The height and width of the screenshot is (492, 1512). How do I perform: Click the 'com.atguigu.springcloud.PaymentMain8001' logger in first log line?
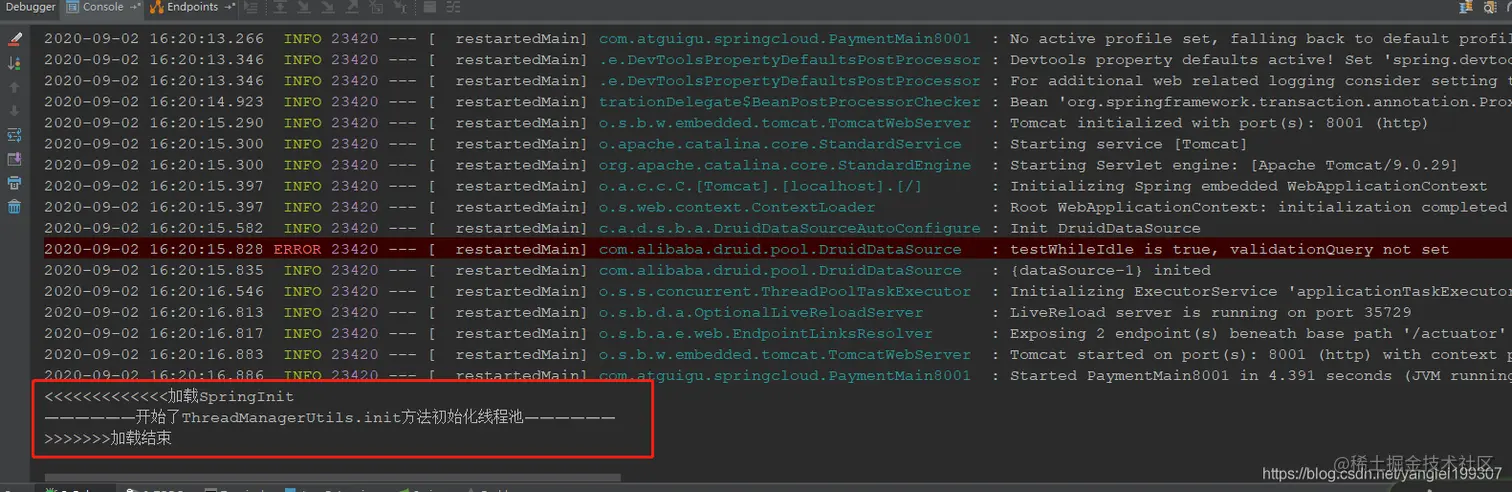coord(785,39)
